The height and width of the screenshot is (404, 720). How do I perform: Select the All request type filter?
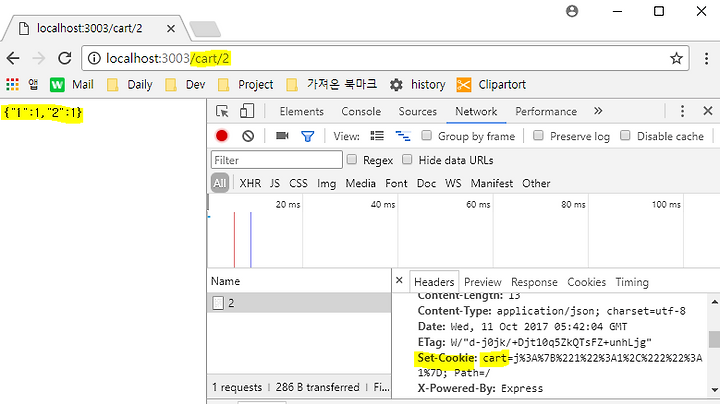pyautogui.click(x=220, y=183)
